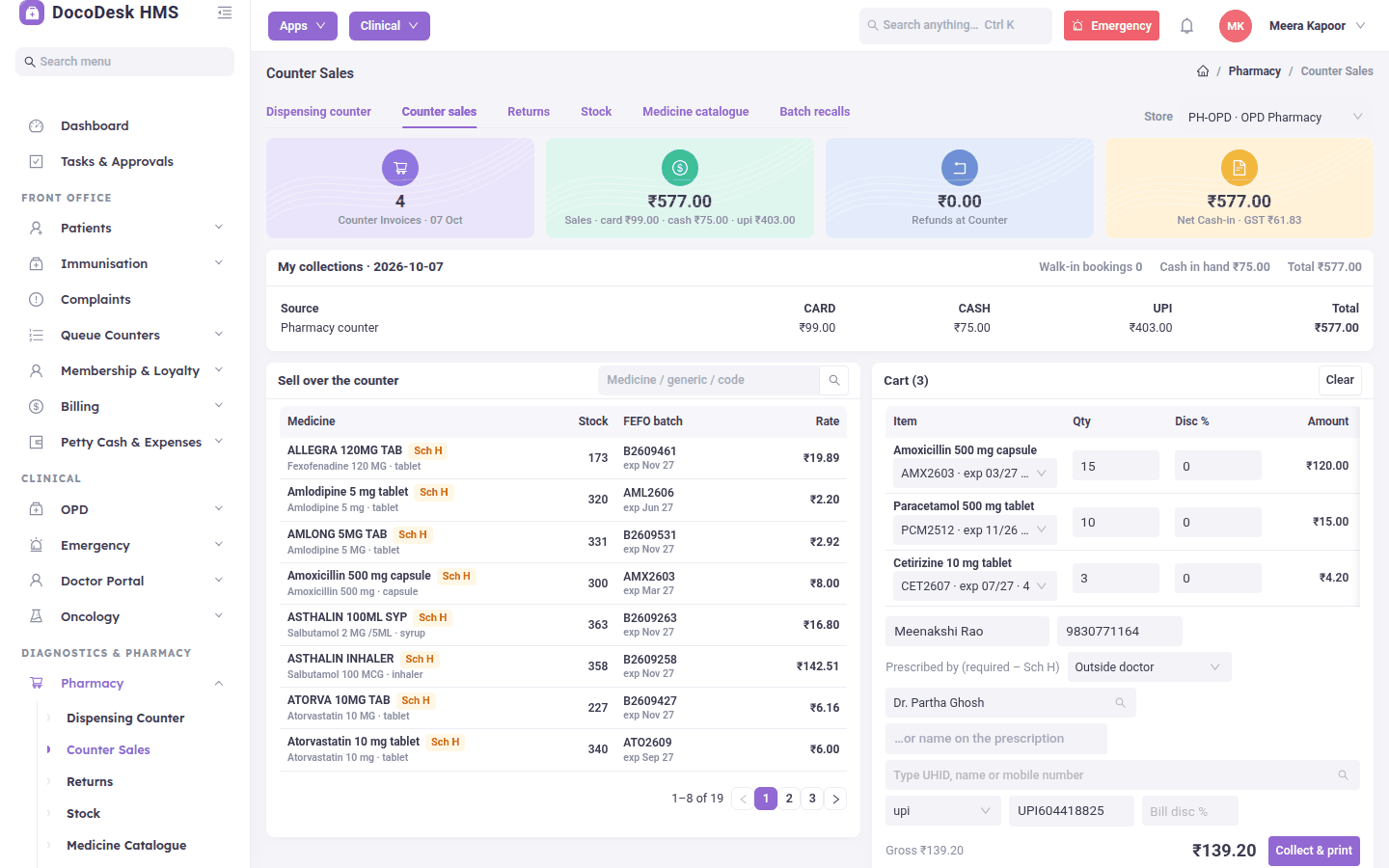The image size is (1389, 868).
Task: Switch to Dispensing counter tab
Action: pos(318,112)
